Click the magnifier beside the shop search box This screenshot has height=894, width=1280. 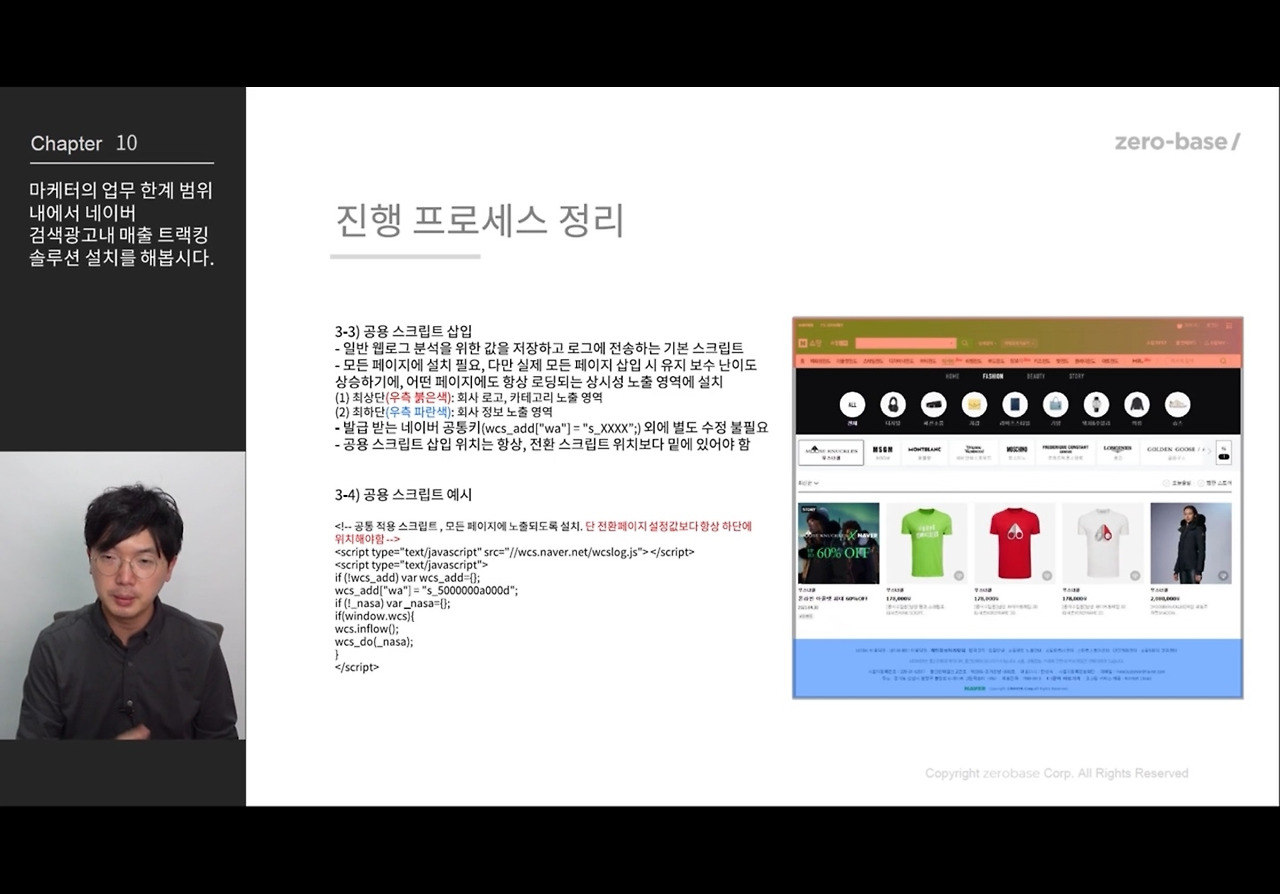964,343
